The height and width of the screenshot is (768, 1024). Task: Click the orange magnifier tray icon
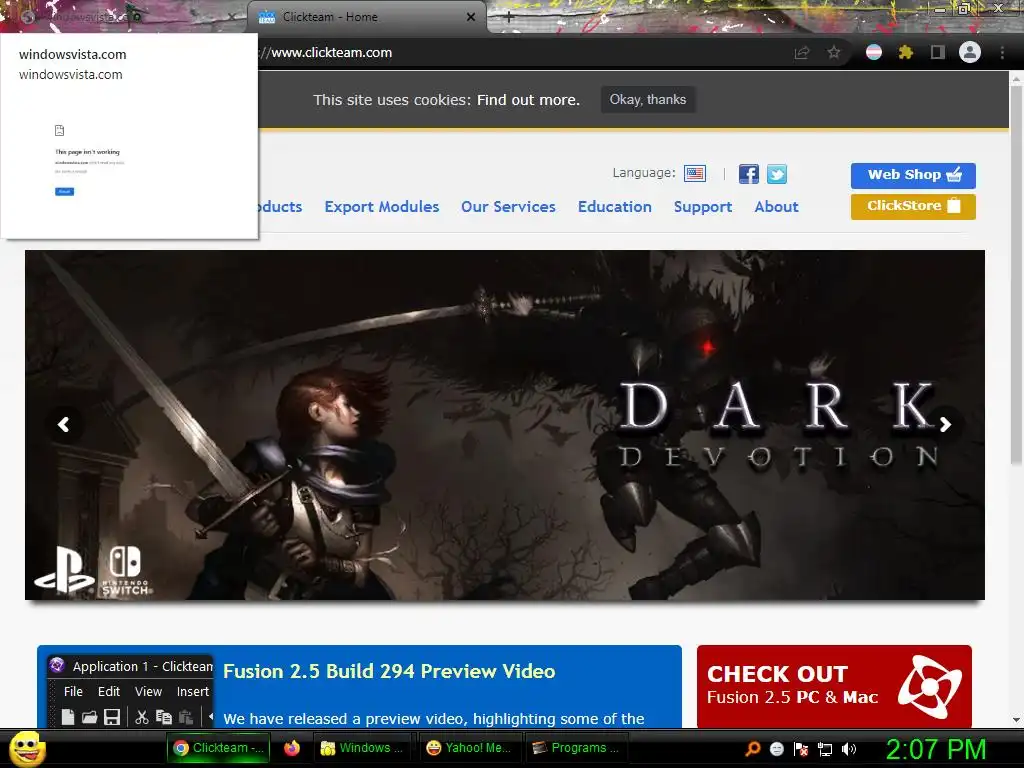(x=752, y=748)
